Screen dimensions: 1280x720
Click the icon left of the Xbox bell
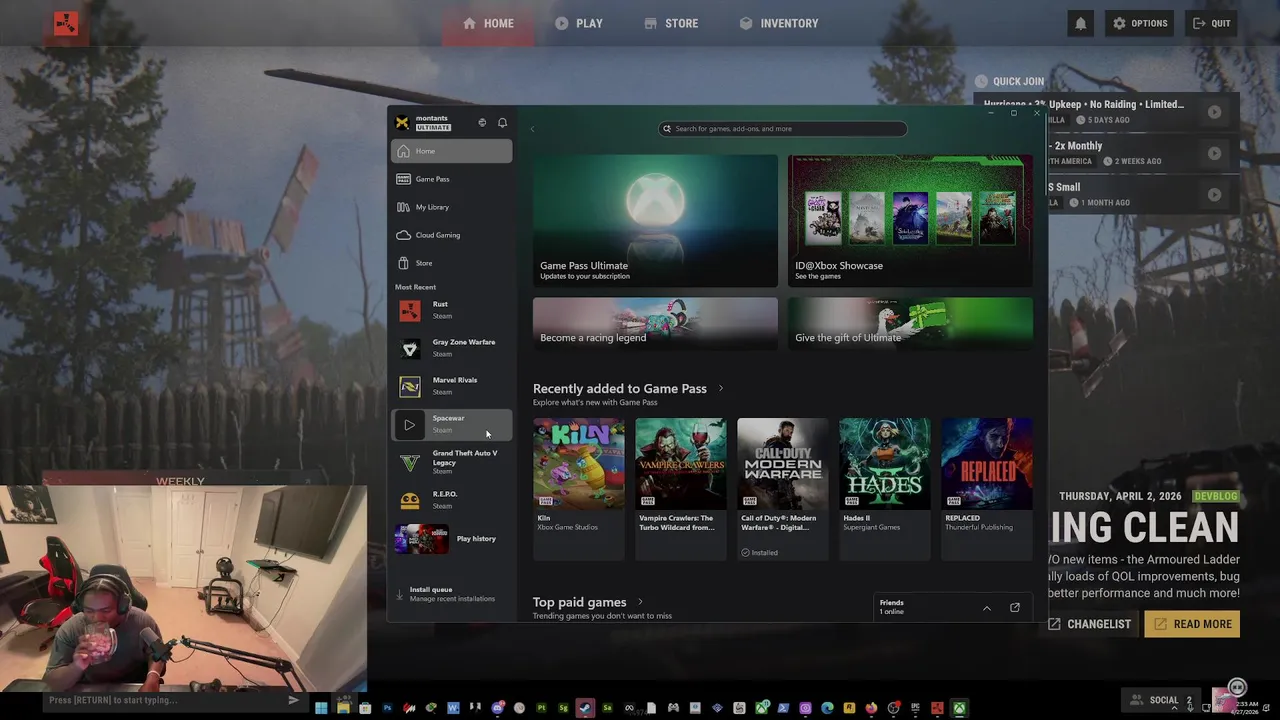click(482, 123)
